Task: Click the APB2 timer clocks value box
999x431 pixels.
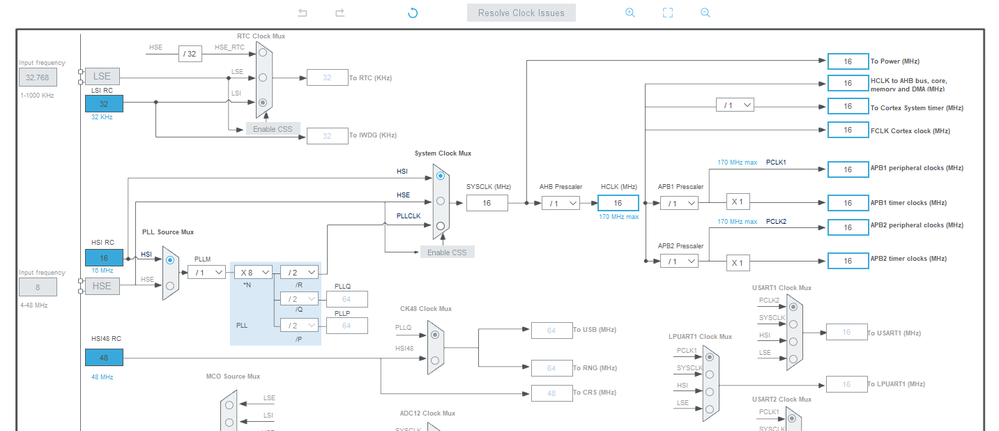Action: 848,261
